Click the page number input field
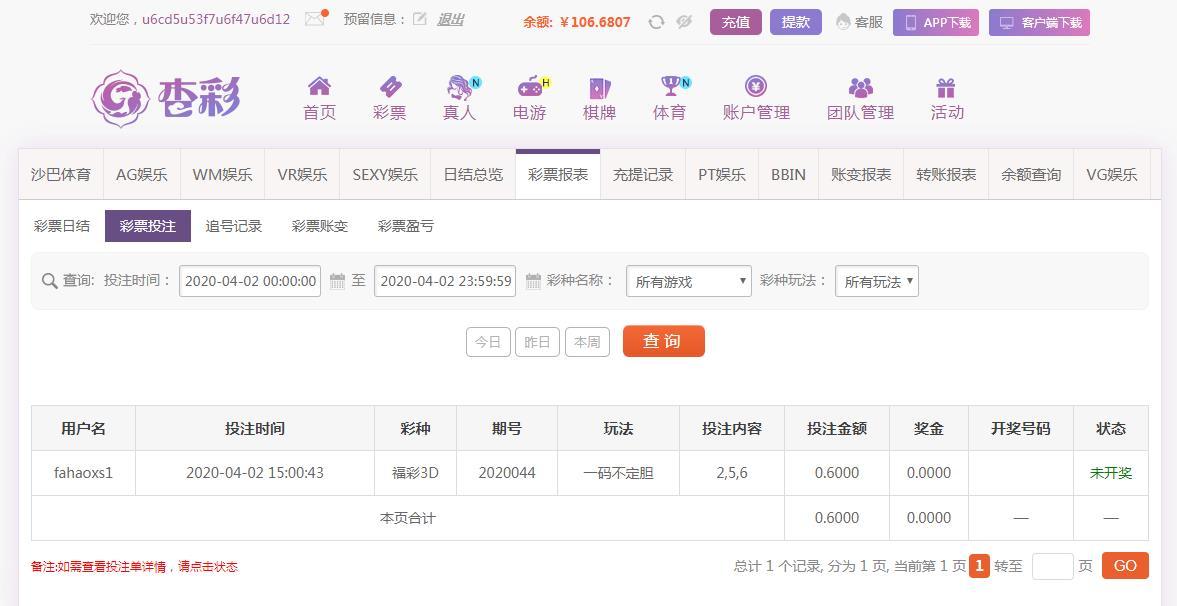The height and width of the screenshot is (606, 1177). (x=1051, y=566)
